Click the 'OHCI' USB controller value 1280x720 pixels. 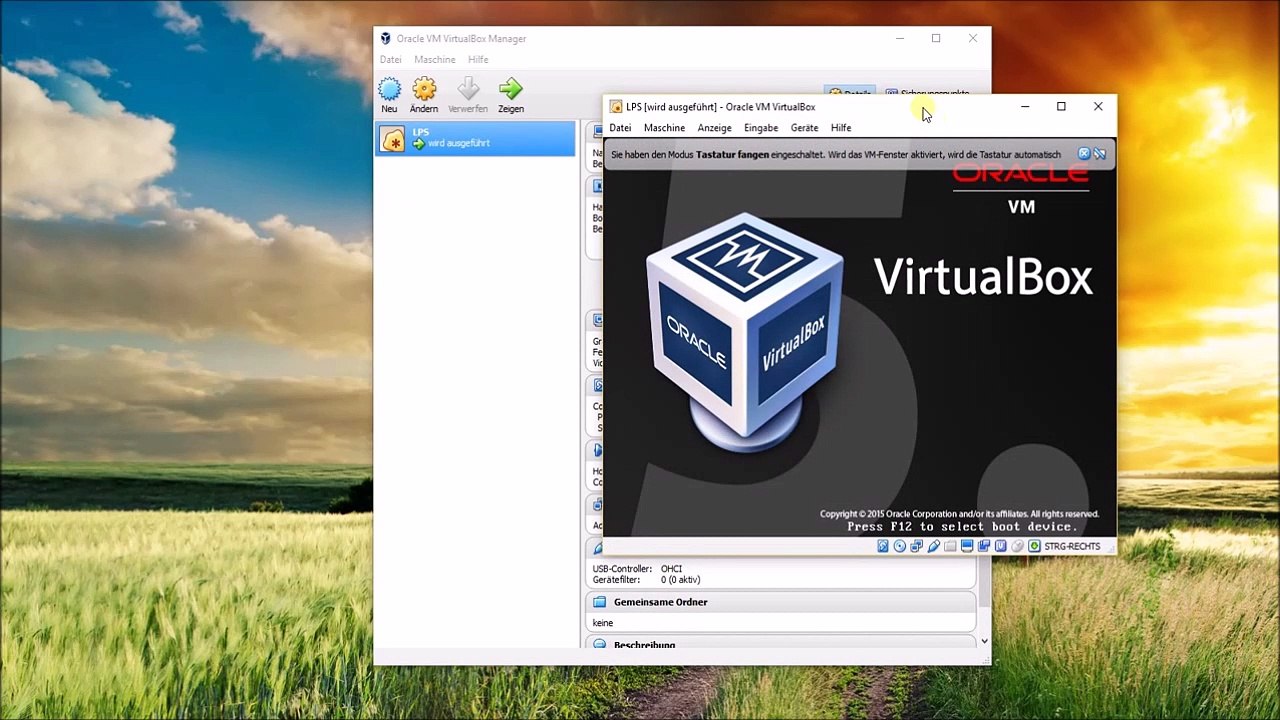pos(671,569)
